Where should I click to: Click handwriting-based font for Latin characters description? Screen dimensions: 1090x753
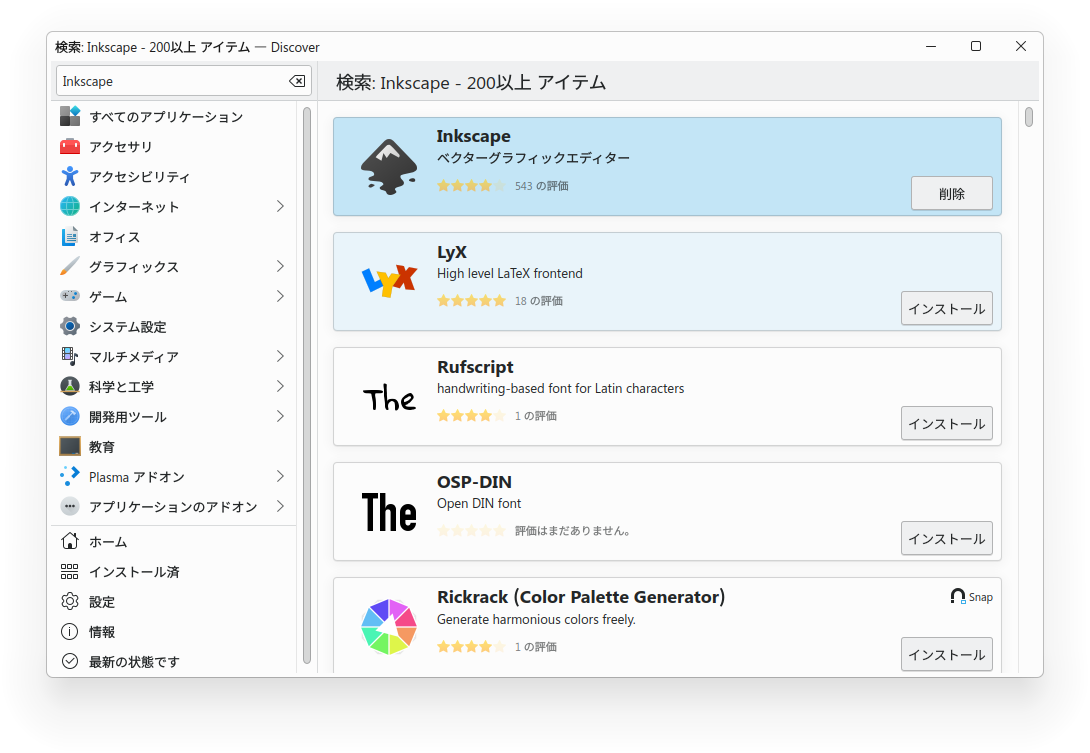click(x=560, y=389)
